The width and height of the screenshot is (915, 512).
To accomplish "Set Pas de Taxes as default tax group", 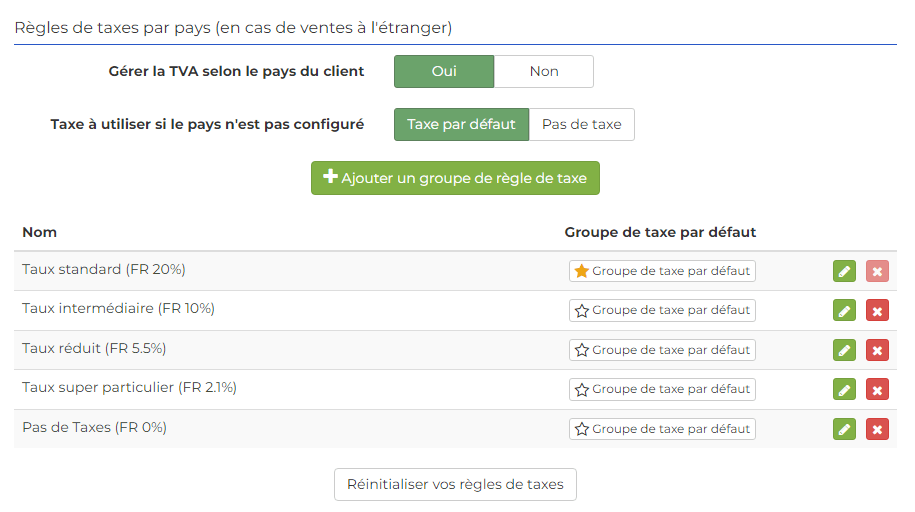I will pyautogui.click(x=662, y=429).
